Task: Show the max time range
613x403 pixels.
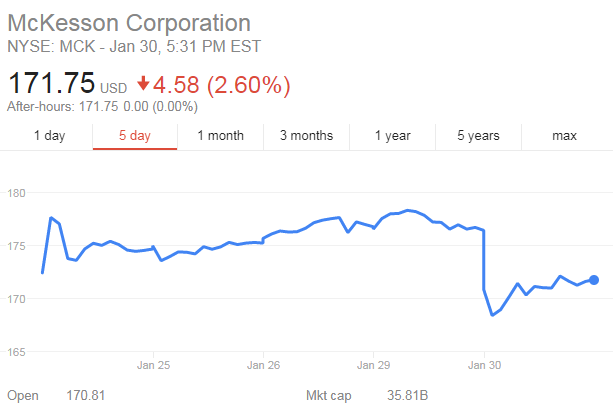Action: coord(564,136)
